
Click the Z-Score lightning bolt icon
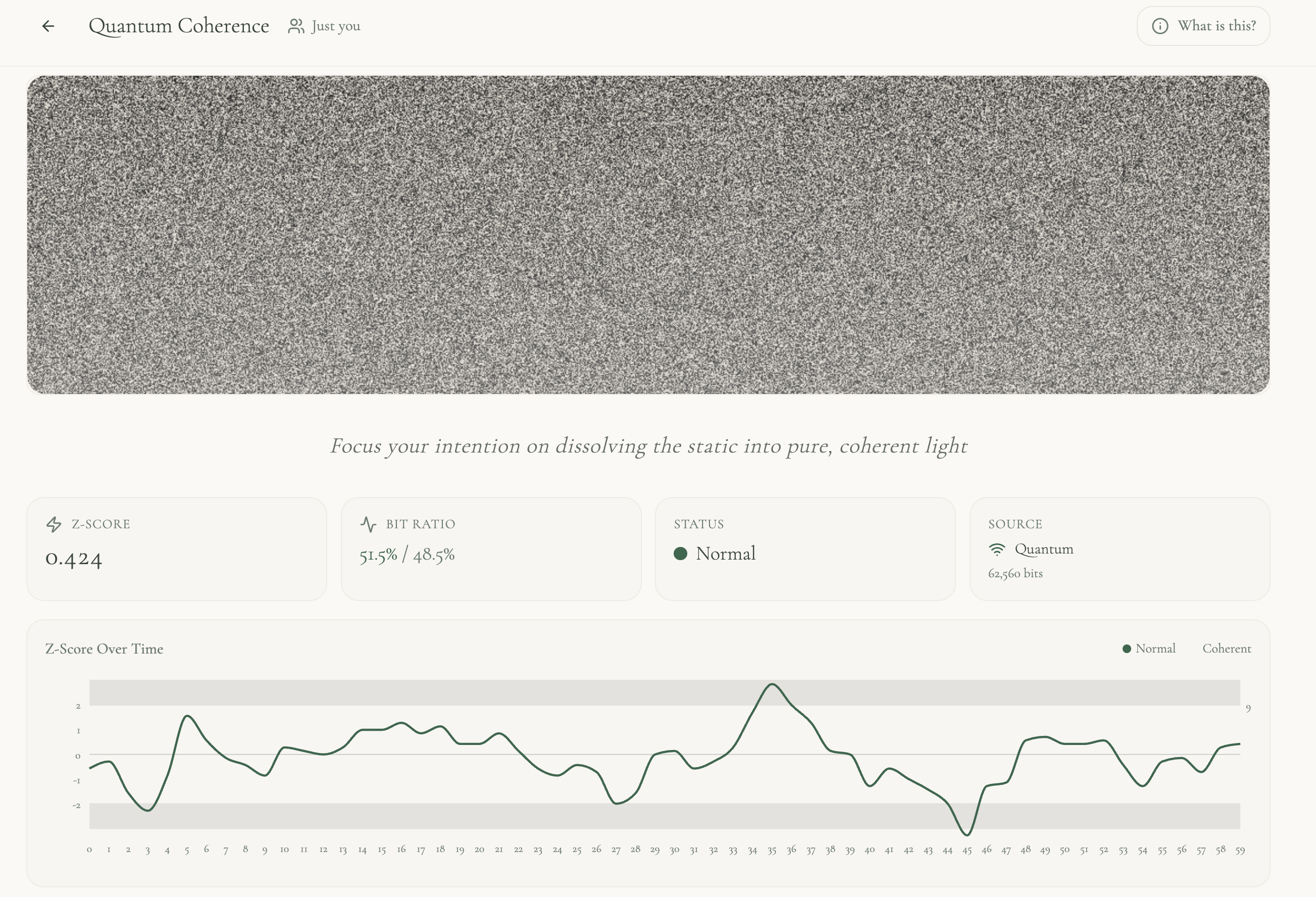[54, 524]
